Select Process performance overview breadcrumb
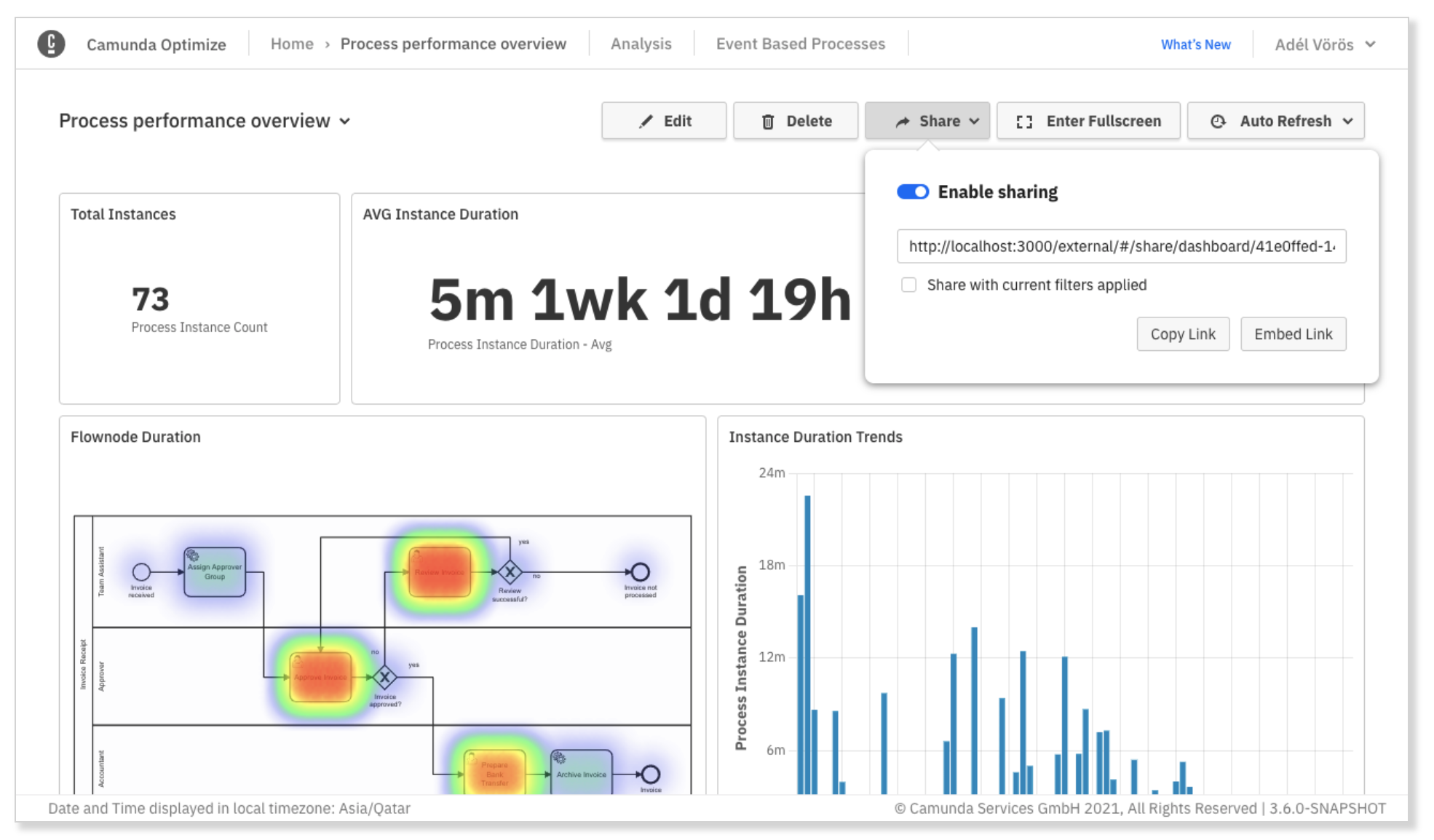The image size is (1434, 840). [x=453, y=44]
